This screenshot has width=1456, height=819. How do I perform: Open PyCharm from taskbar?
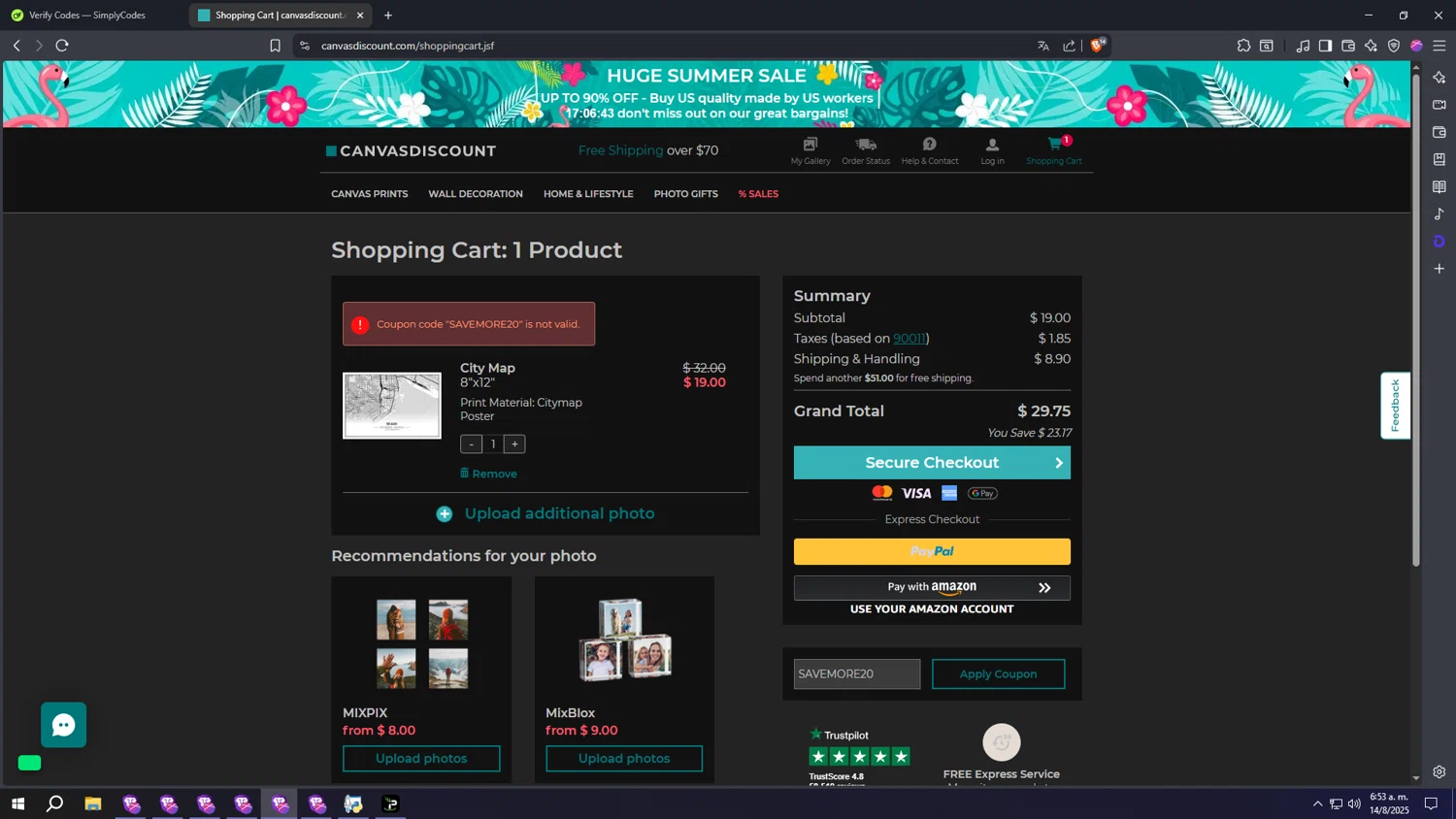391,803
